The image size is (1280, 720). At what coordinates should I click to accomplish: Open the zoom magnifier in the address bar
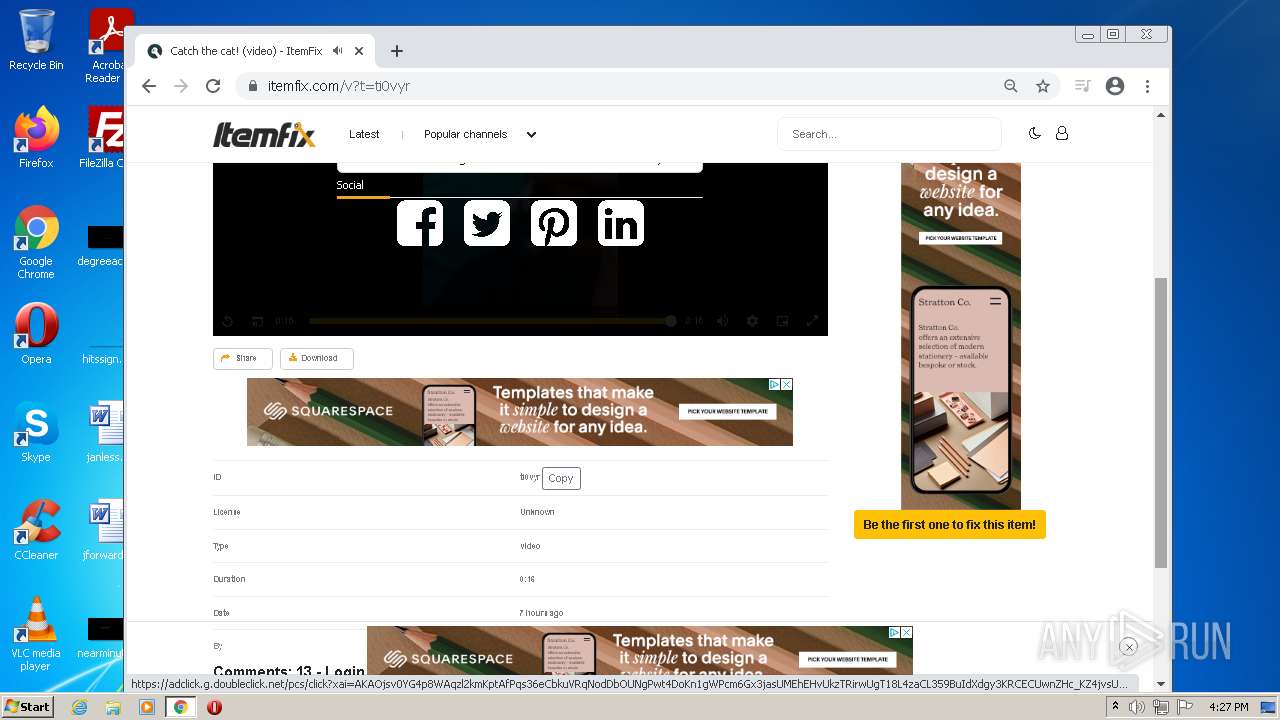(x=1011, y=86)
